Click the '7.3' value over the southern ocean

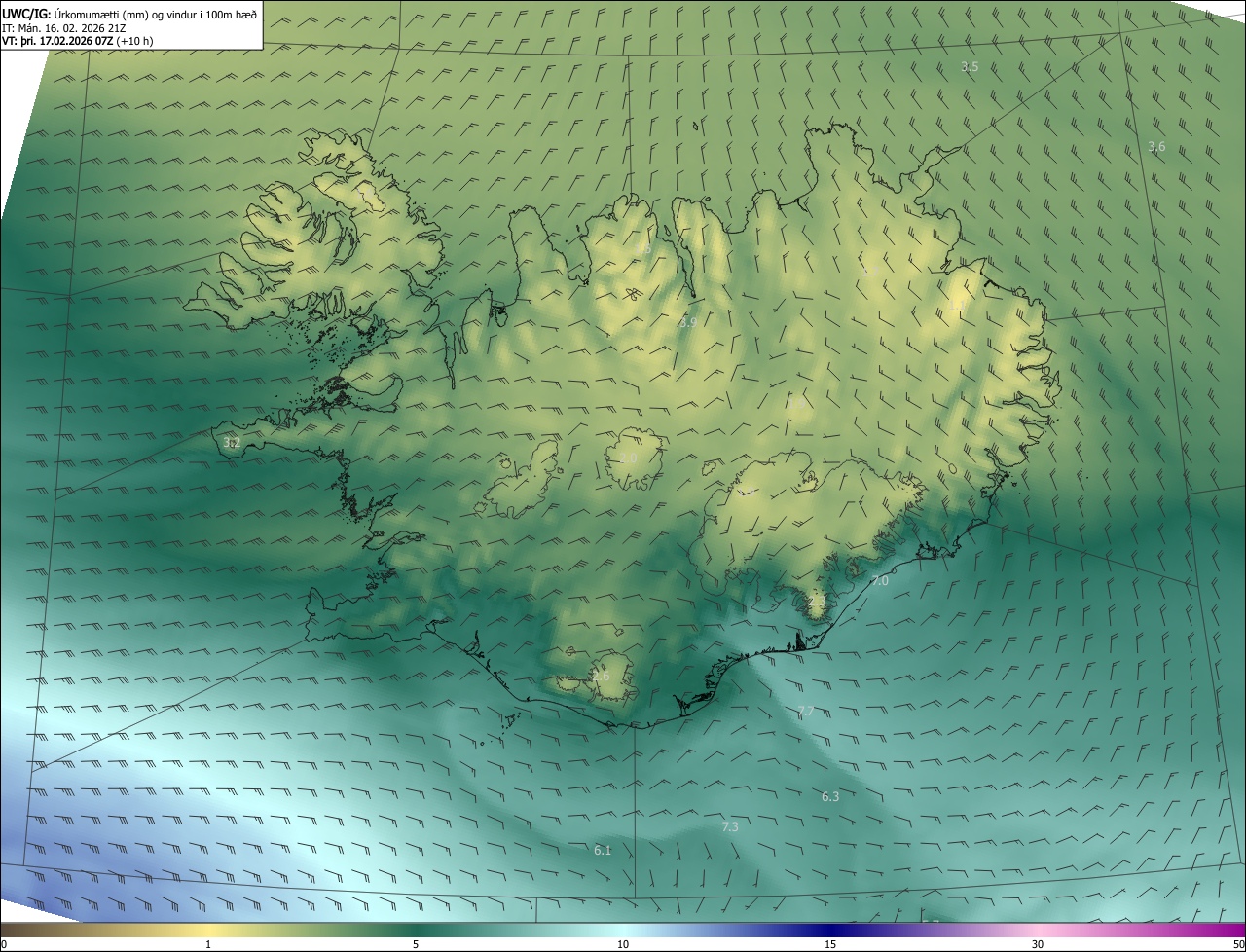[x=729, y=827]
